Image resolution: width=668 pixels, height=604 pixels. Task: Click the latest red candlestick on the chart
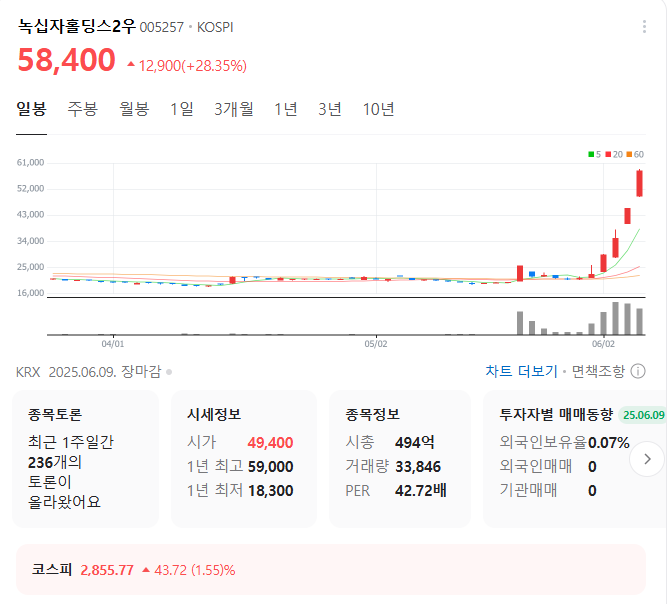coord(639,183)
